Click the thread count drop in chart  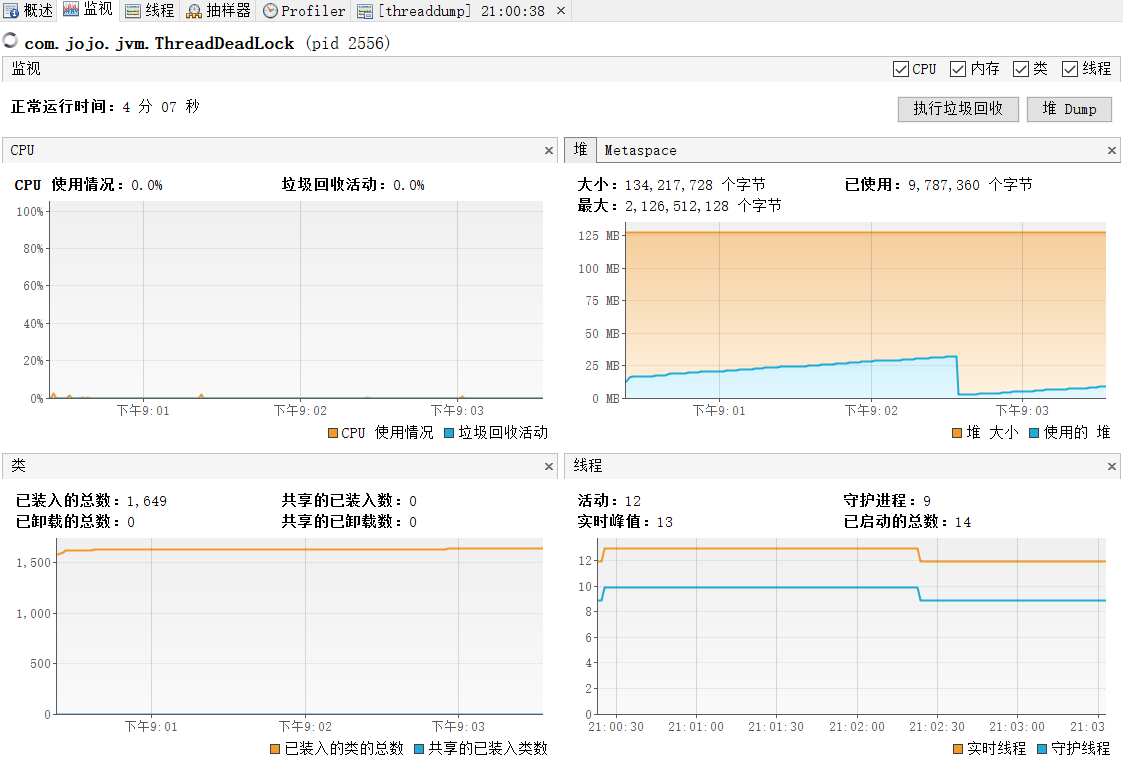(x=919, y=555)
